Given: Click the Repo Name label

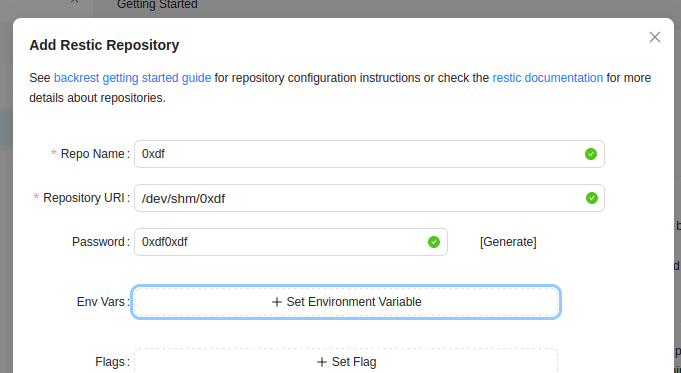Looking at the screenshot, I should click(x=93, y=154).
